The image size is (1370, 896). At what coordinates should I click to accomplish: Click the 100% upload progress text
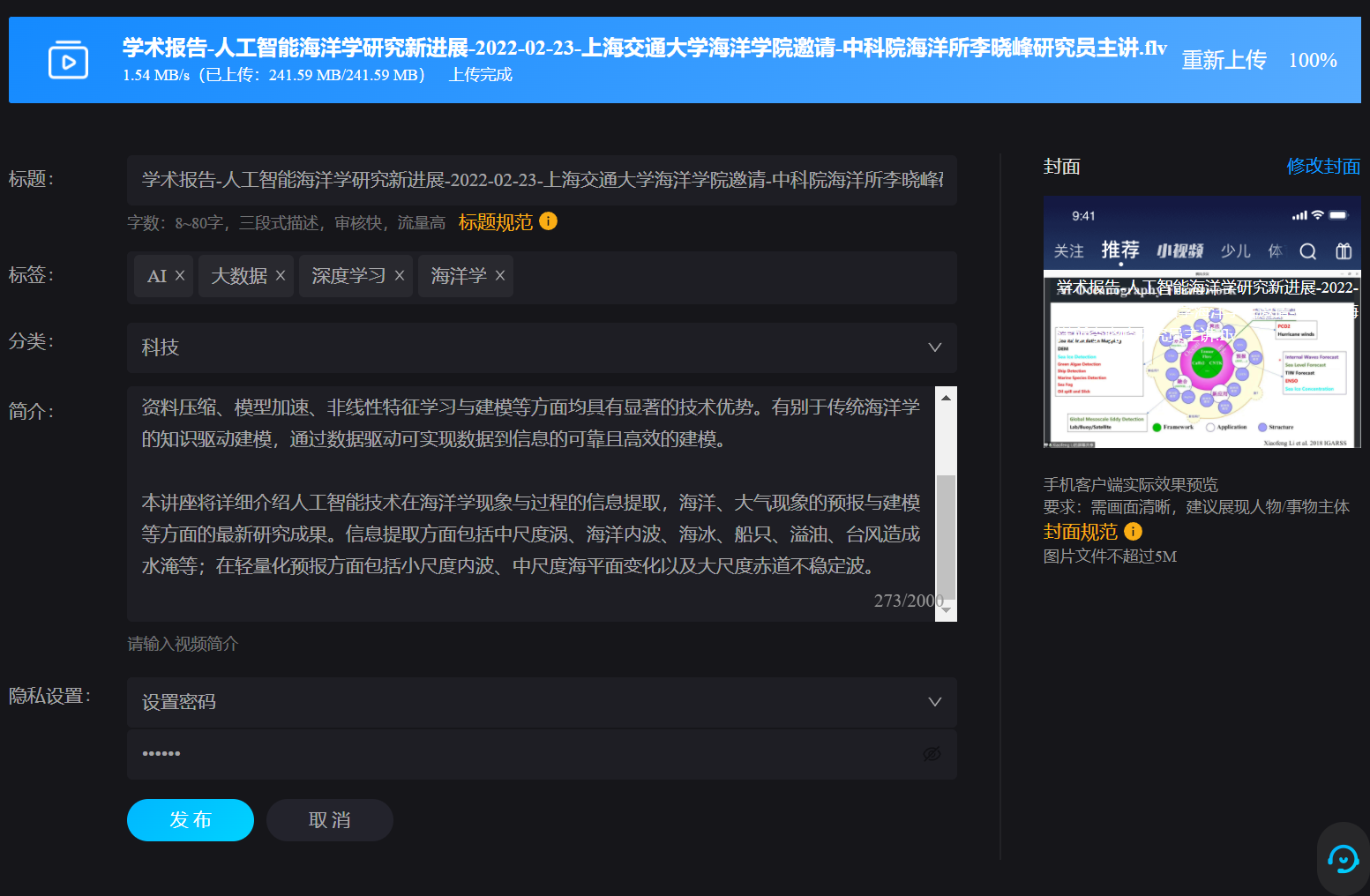pyautogui.click(x=1313, y=60)
